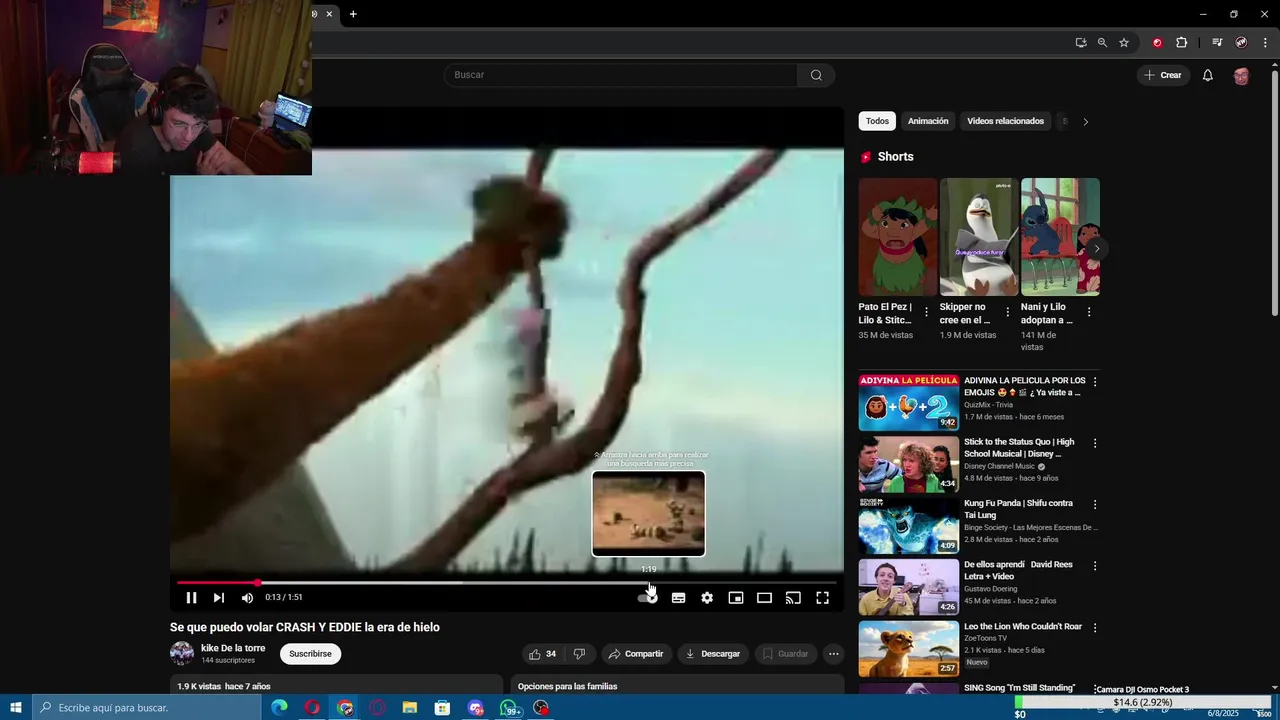Open media controls in browser toolbar

click(1217, 43)
